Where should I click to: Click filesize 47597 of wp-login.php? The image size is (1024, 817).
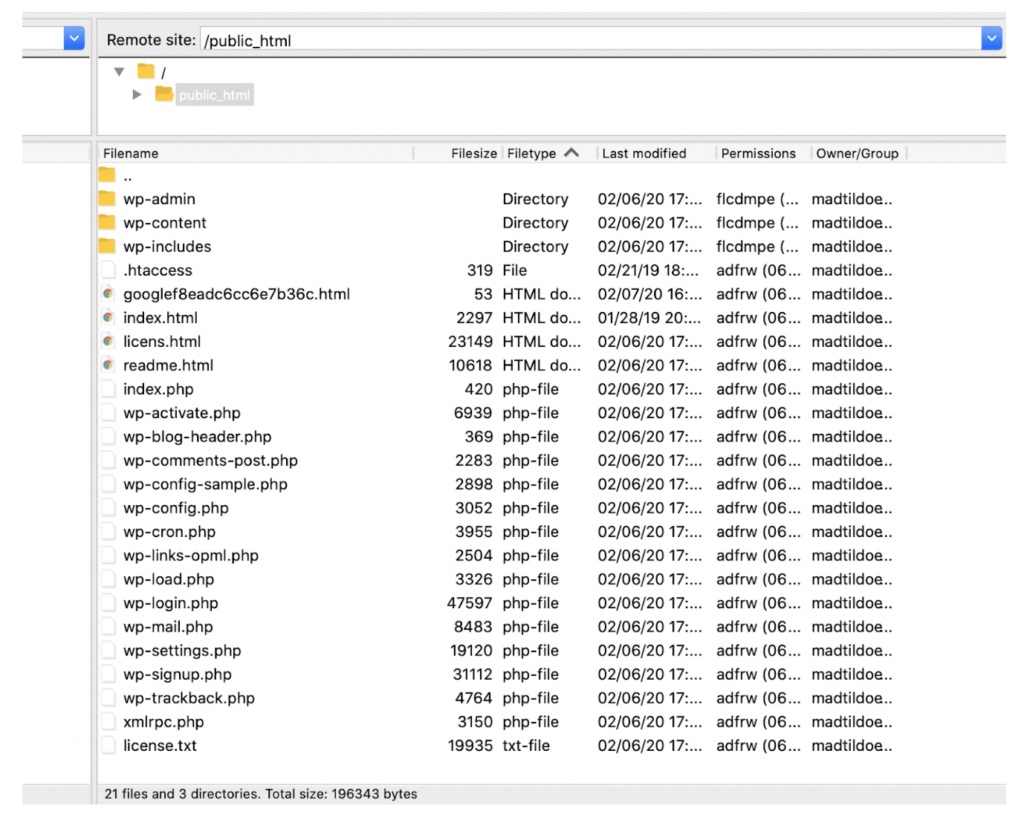[469, 603]
